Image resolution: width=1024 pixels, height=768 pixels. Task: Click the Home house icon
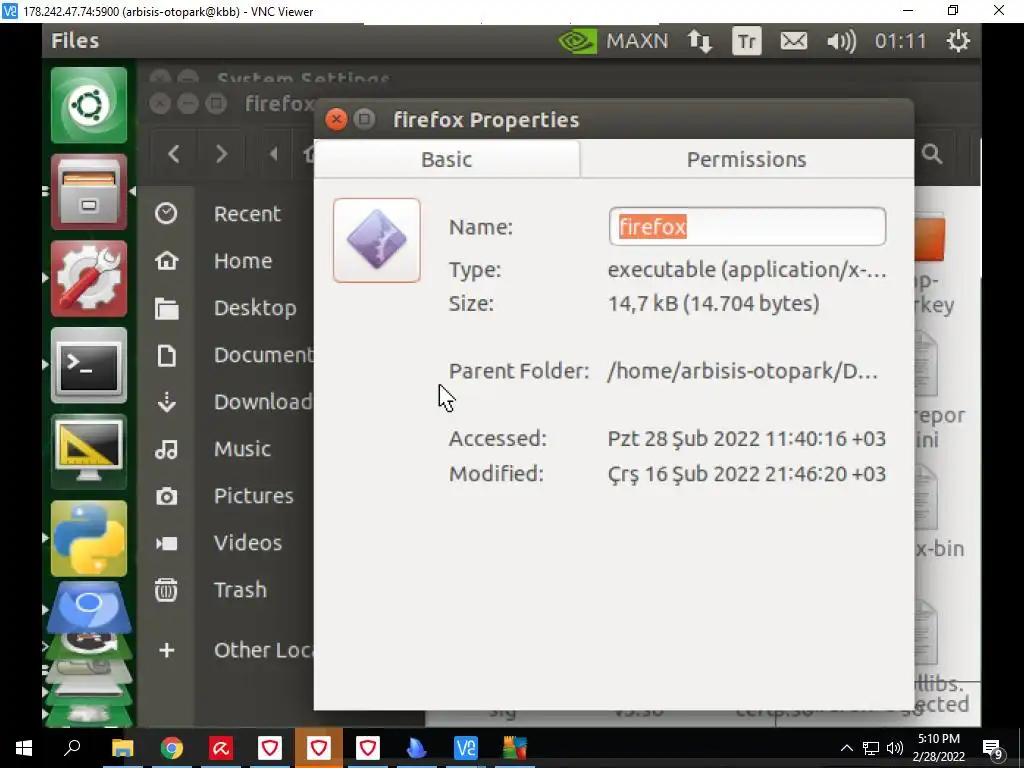167,261
